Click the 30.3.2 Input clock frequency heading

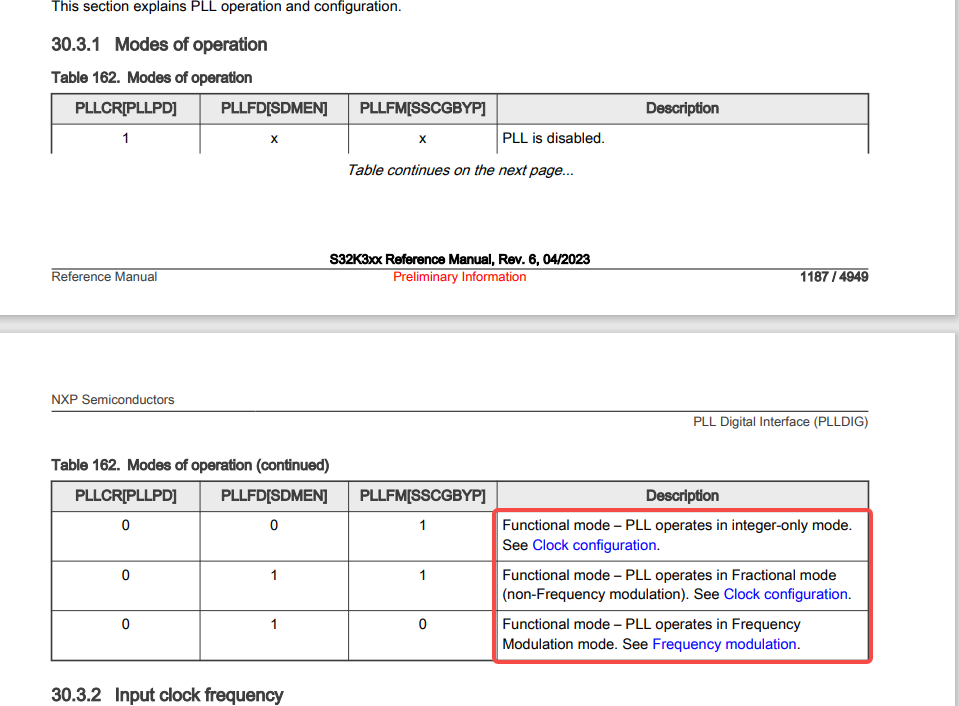[167, 695]
